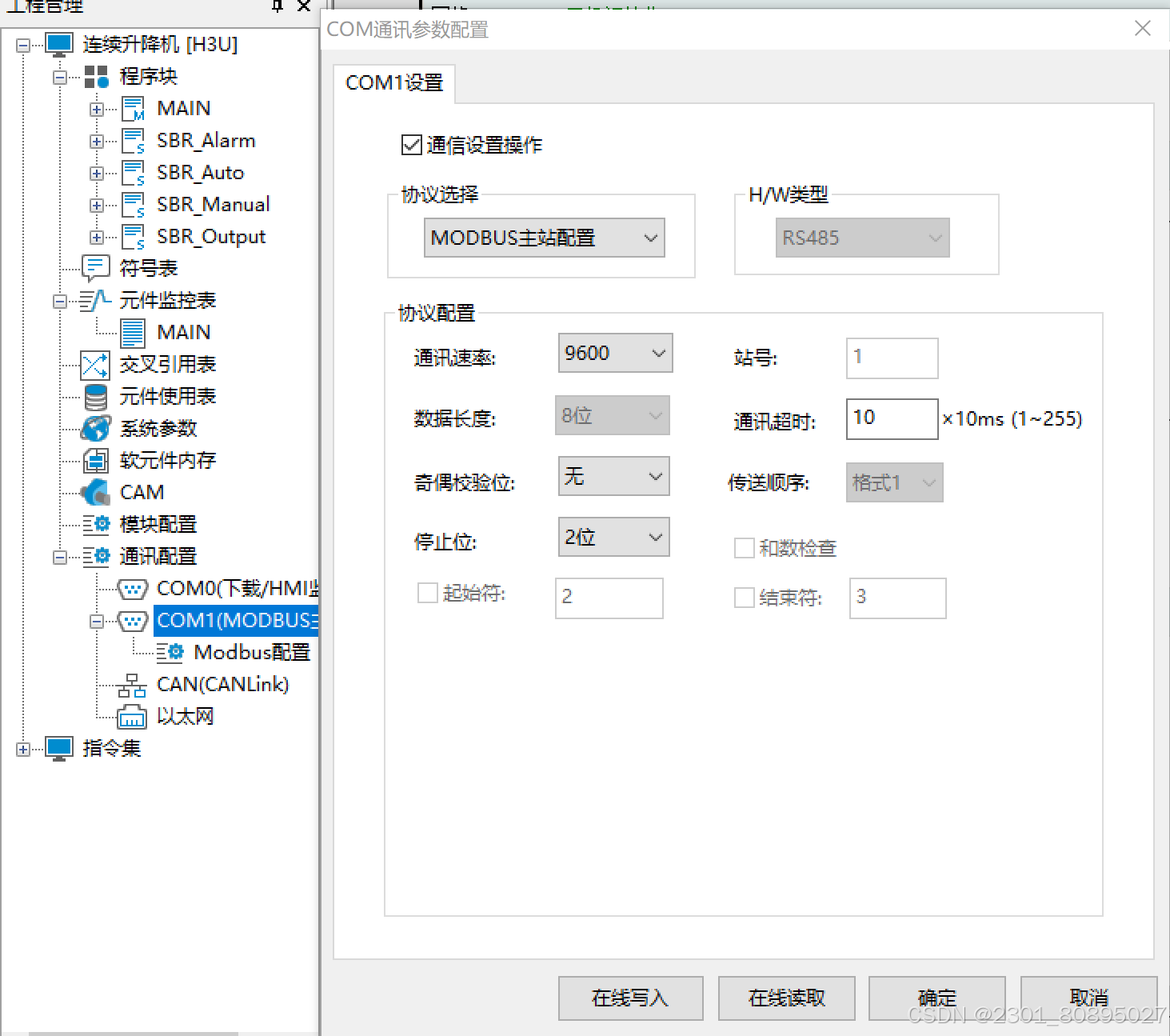Enable the 起始符 start character option
Image resolution: width=1170 pixels, height=1036 pixels.
[429, 593]
